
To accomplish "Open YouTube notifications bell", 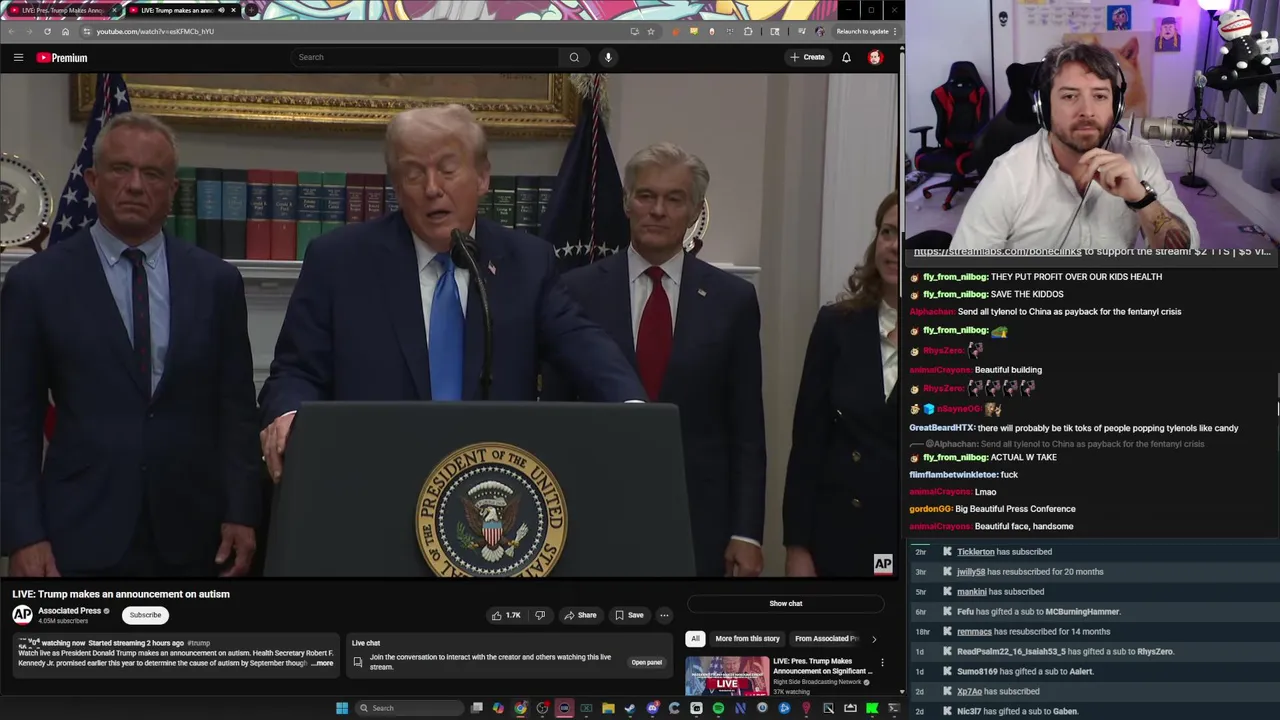I will tap(846, 57).
